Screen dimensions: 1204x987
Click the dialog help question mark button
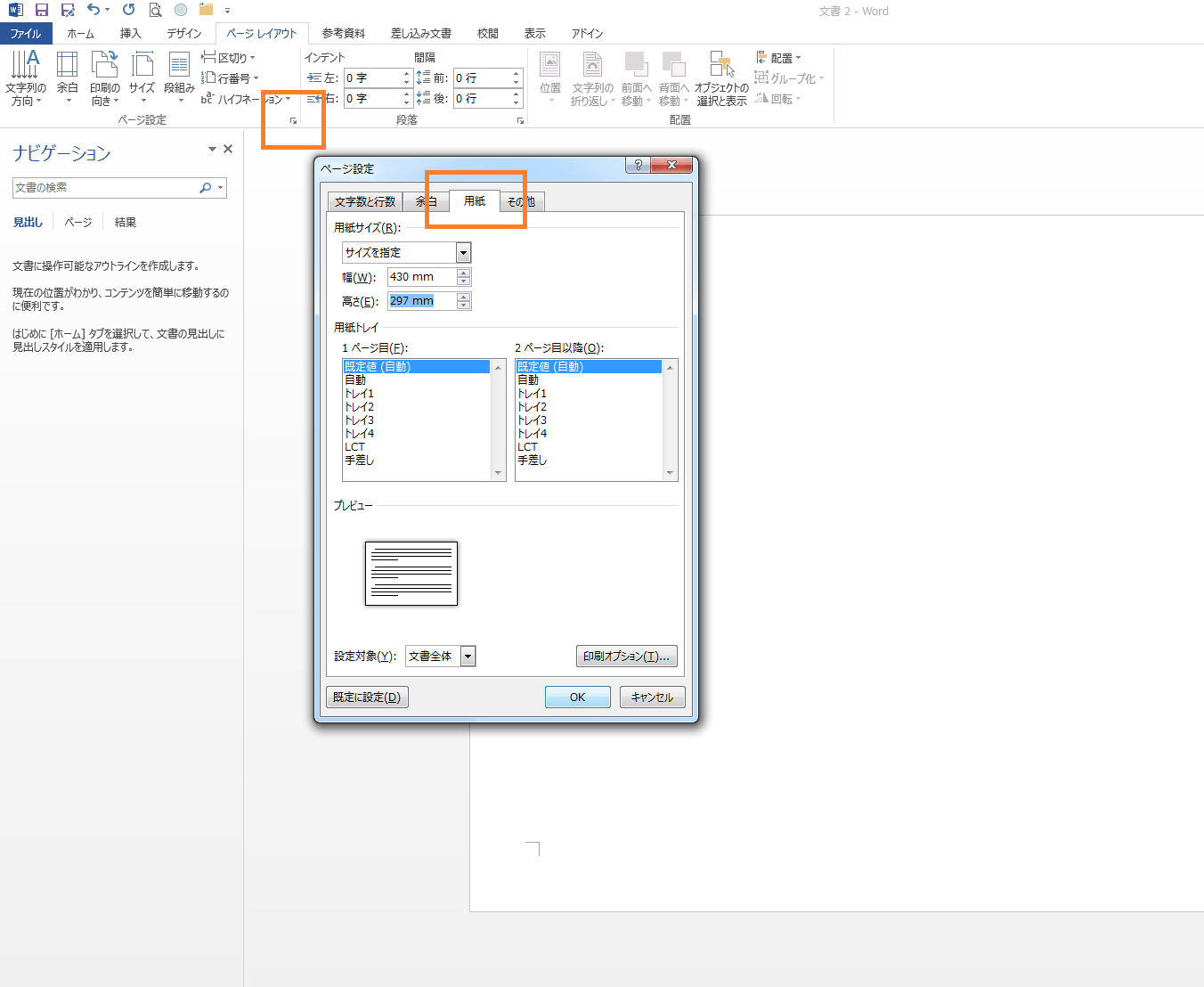(x=638, y=165)
